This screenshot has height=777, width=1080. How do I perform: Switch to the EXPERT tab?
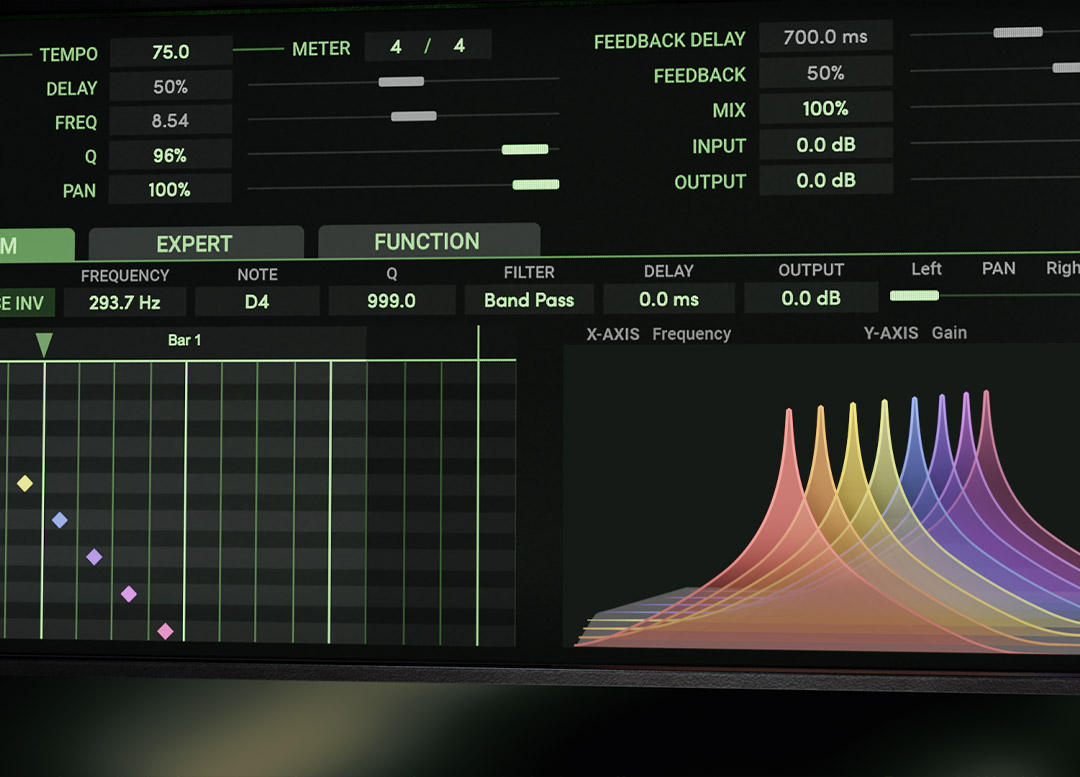[x=195, y=243]
